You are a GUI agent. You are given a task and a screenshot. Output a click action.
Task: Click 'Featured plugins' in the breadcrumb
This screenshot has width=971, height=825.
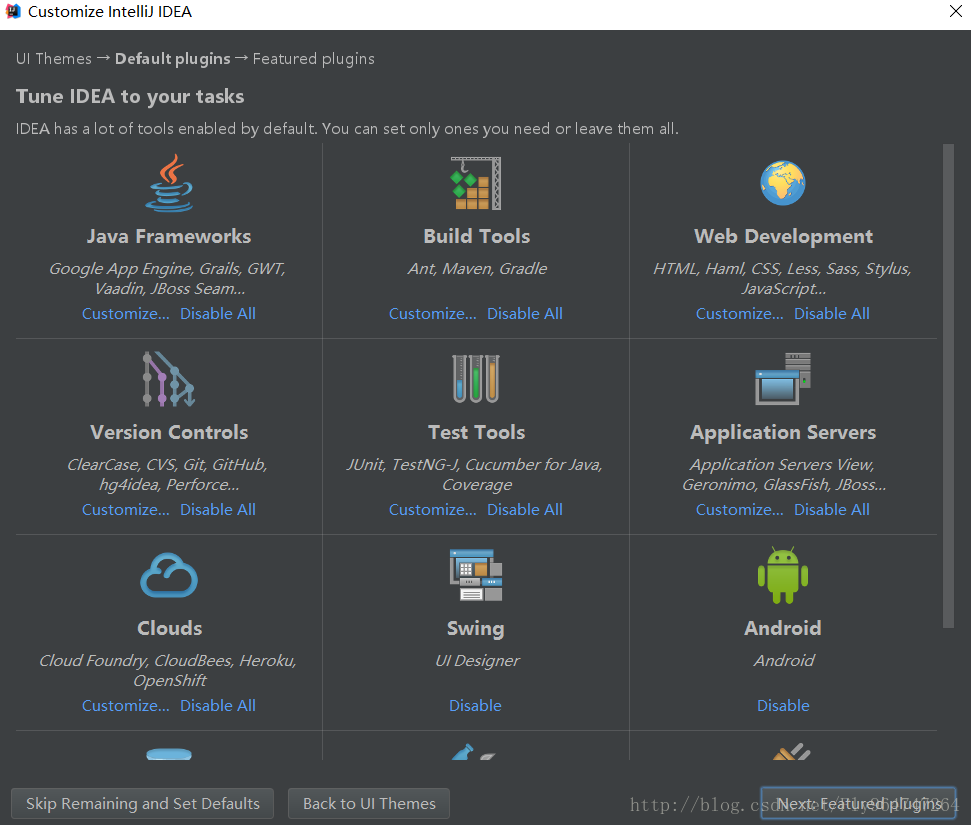[x=313, y=59]
